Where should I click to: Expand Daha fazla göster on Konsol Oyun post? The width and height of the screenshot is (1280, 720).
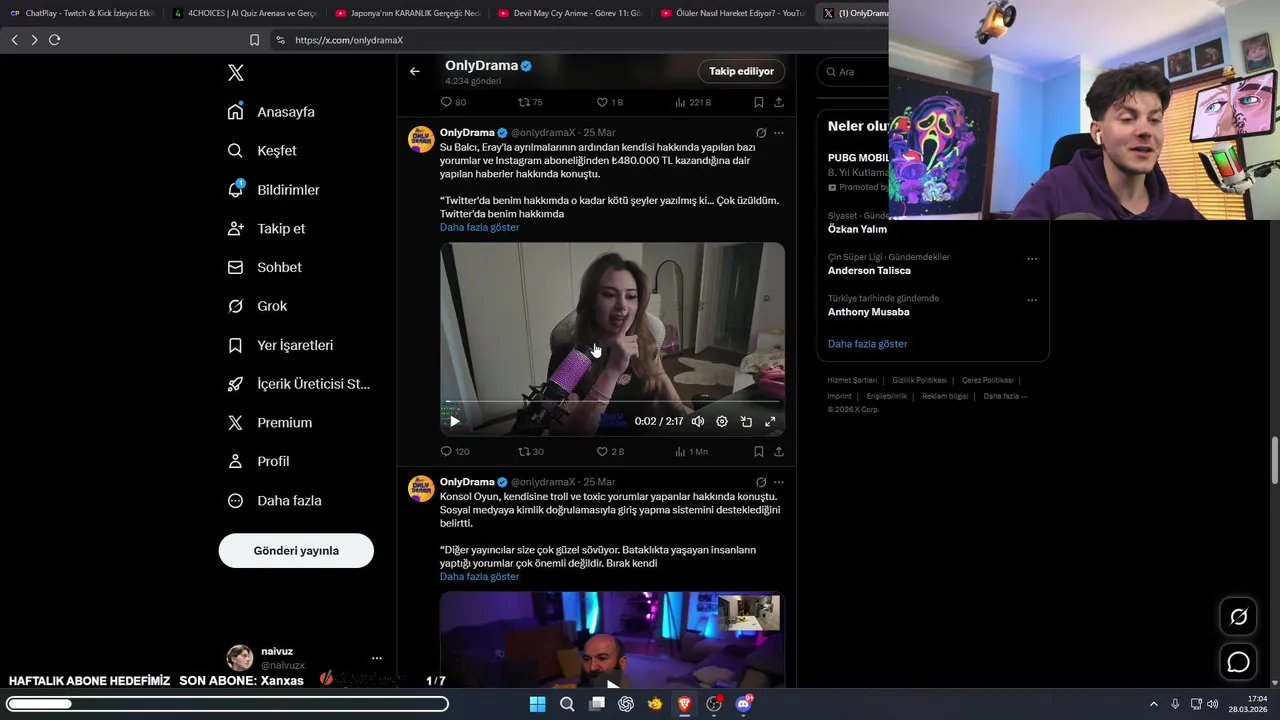tap(479, 577)
